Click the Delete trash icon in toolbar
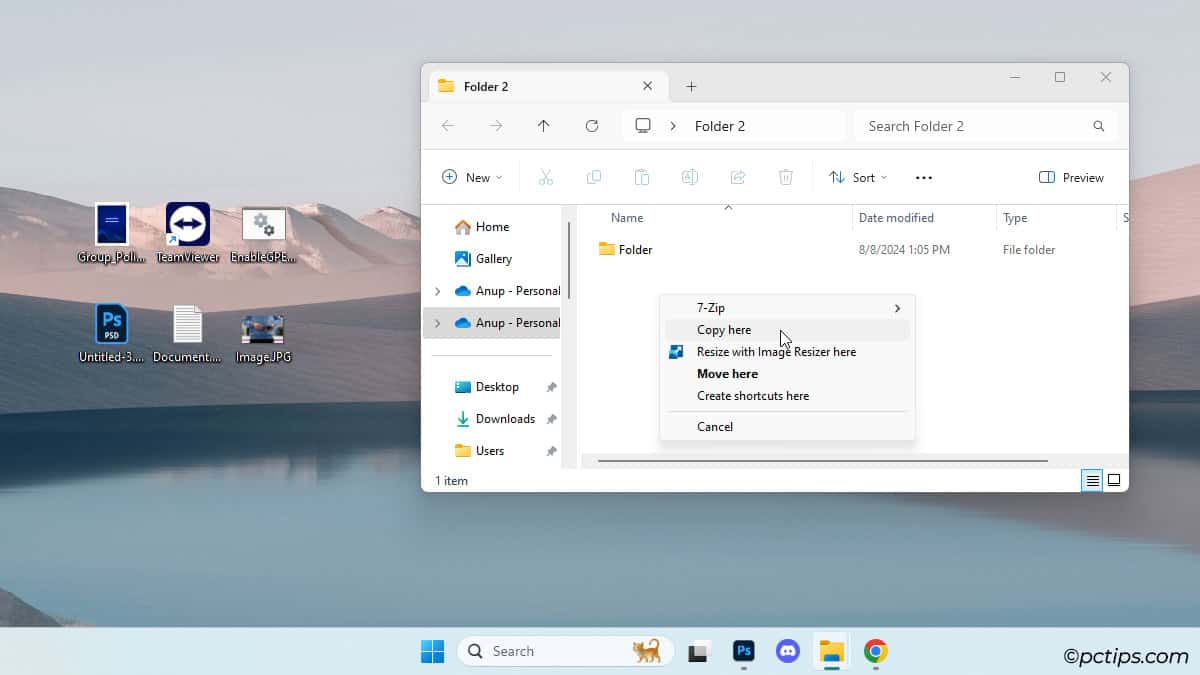 coord(785,177)
